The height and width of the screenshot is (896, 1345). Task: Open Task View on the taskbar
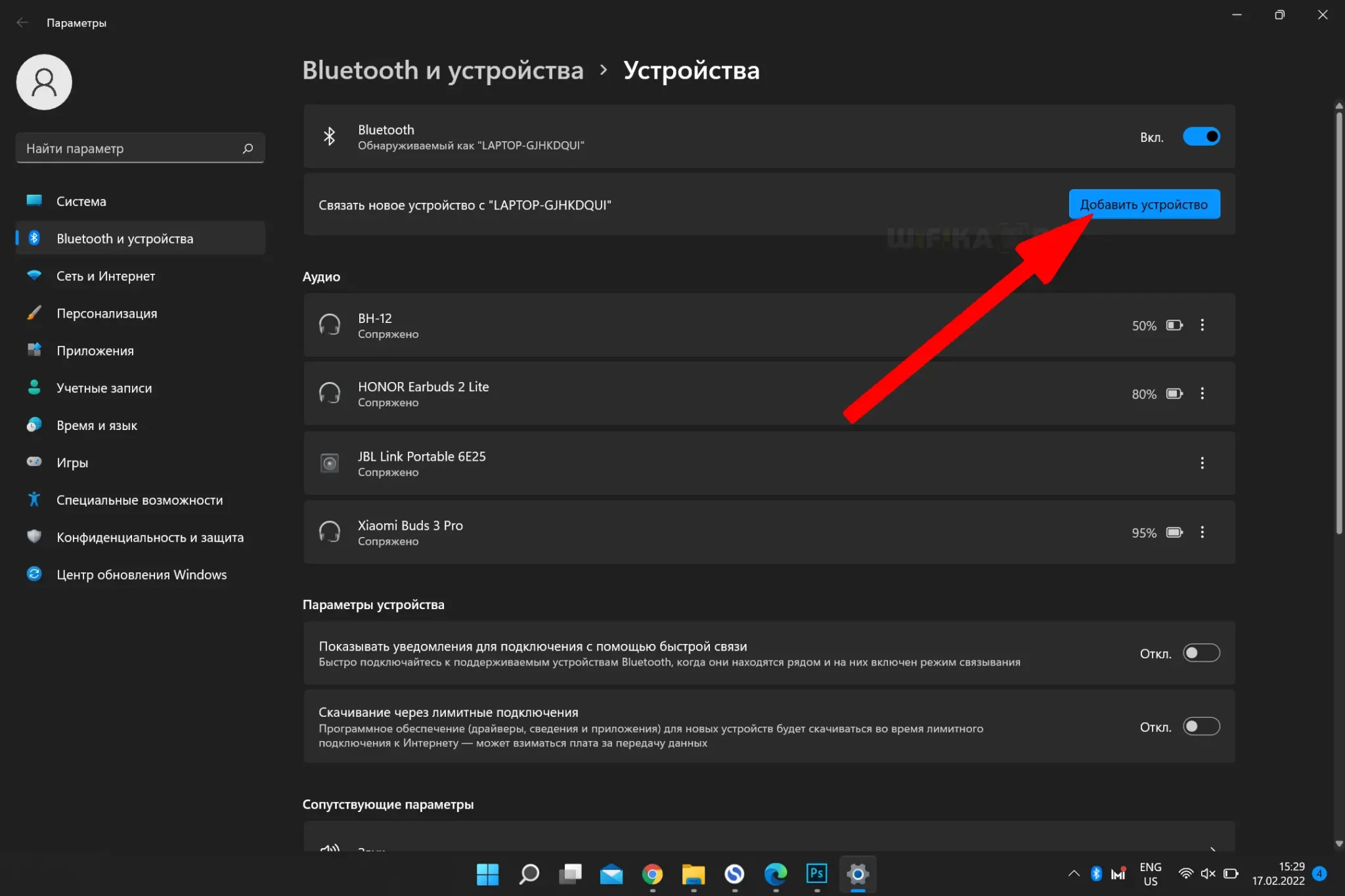(x=570, y=874)
